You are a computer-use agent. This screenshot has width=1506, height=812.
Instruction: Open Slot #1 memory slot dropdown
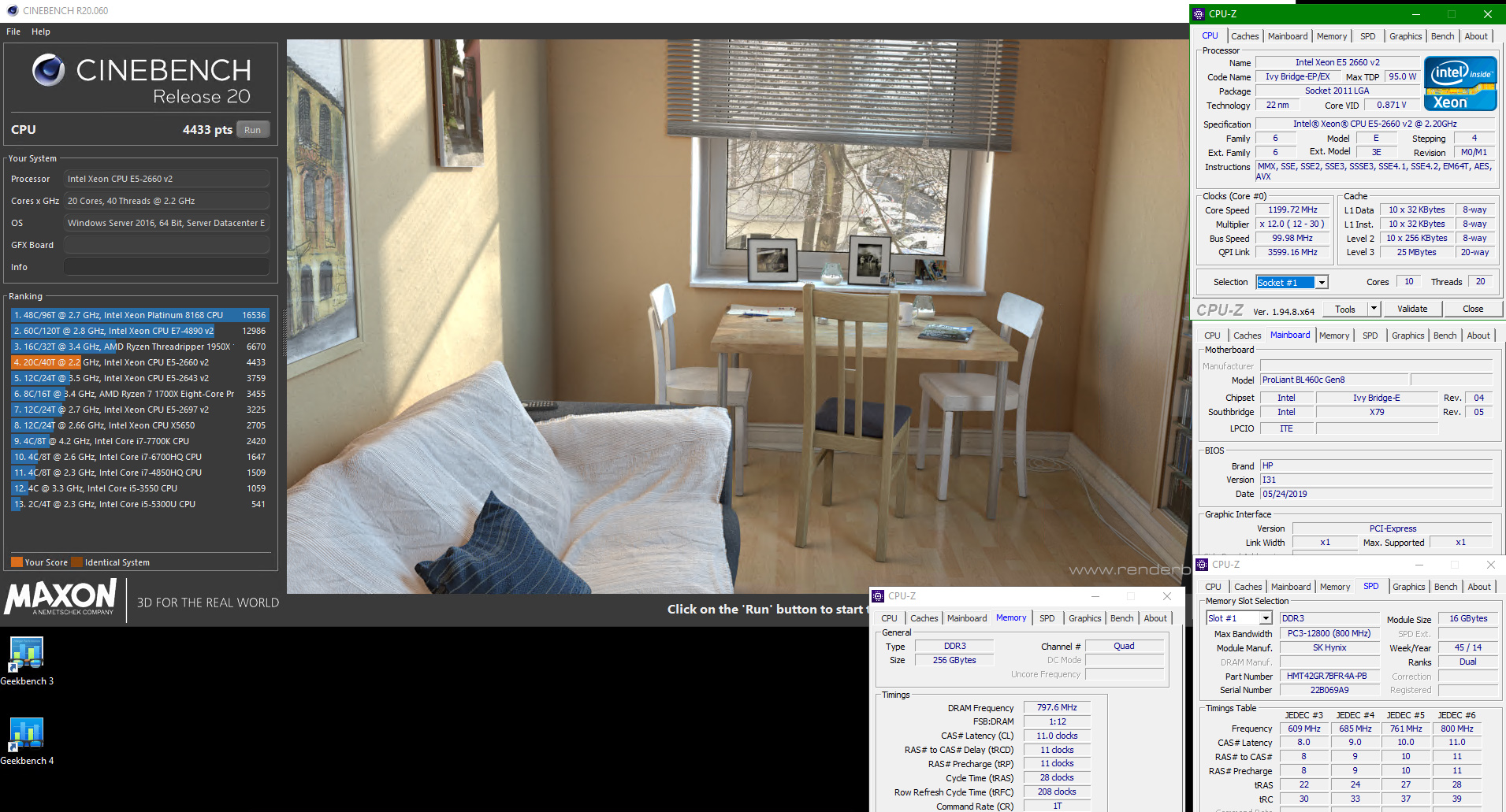[1265, 618]
